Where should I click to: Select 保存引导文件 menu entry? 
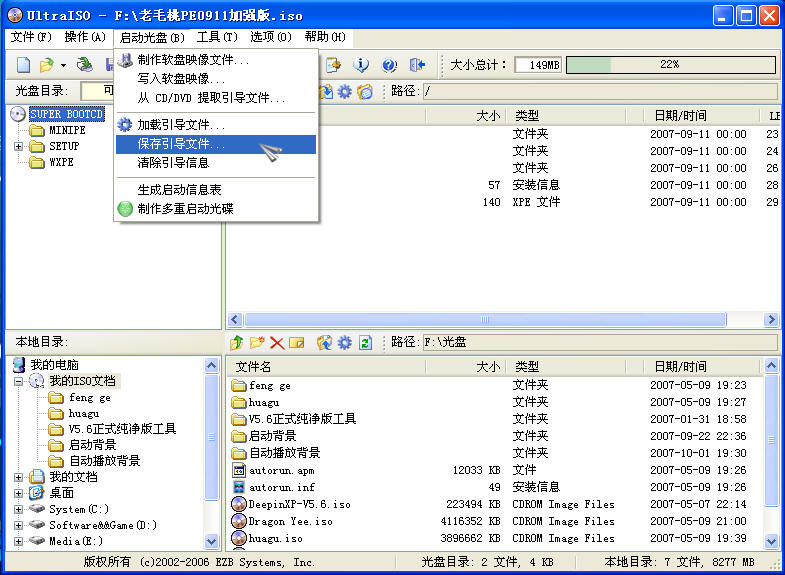point(181,144)
